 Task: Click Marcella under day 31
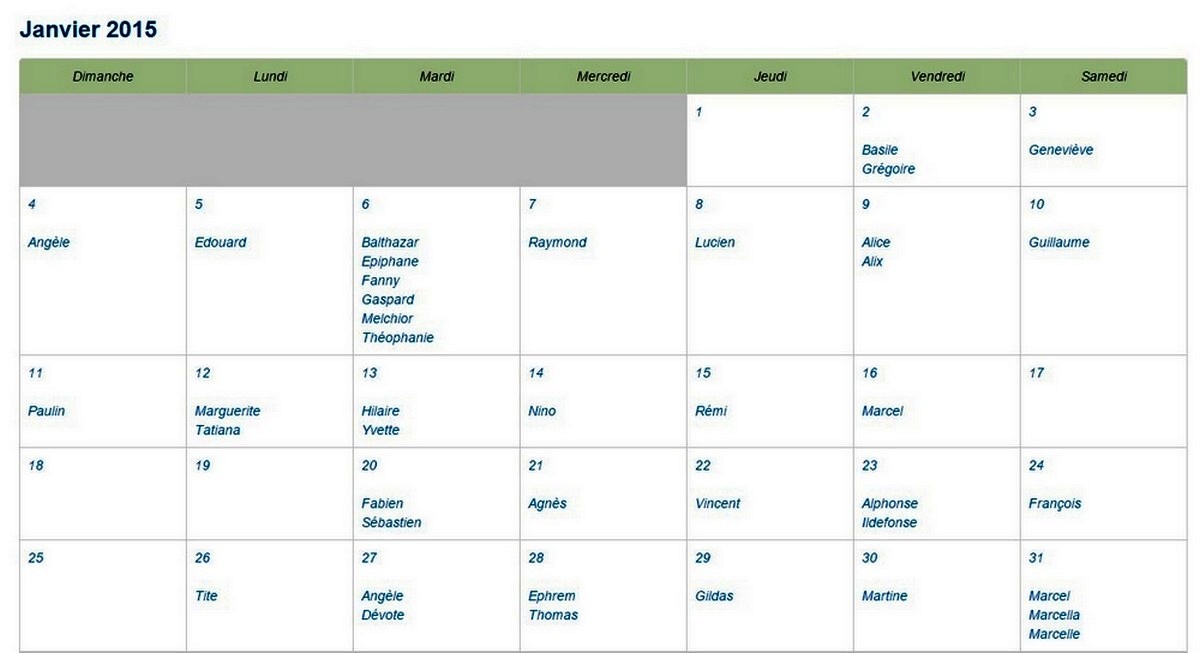click(1054, 615)
